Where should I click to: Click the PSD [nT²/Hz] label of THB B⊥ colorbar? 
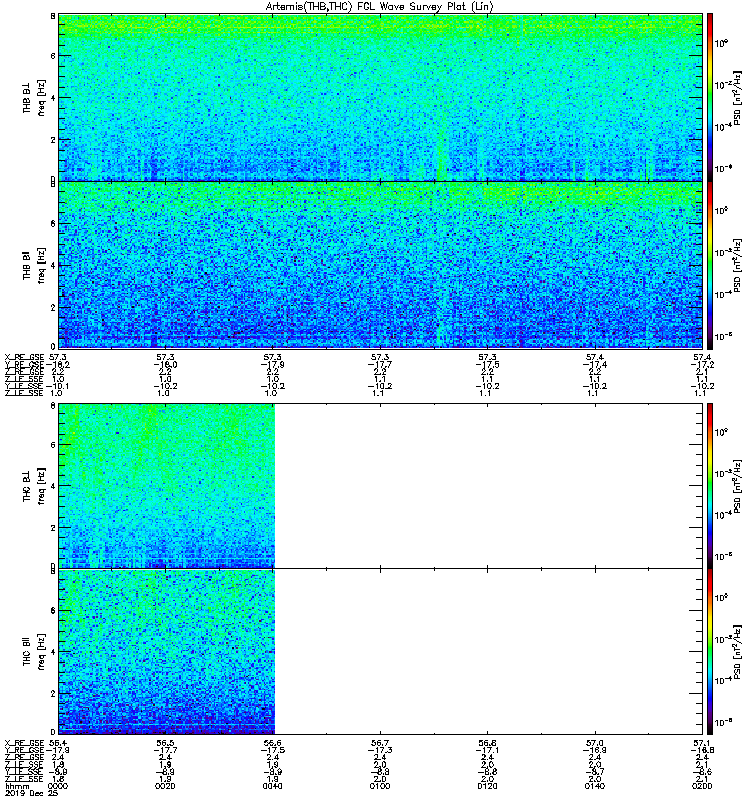tap(738, 97)
